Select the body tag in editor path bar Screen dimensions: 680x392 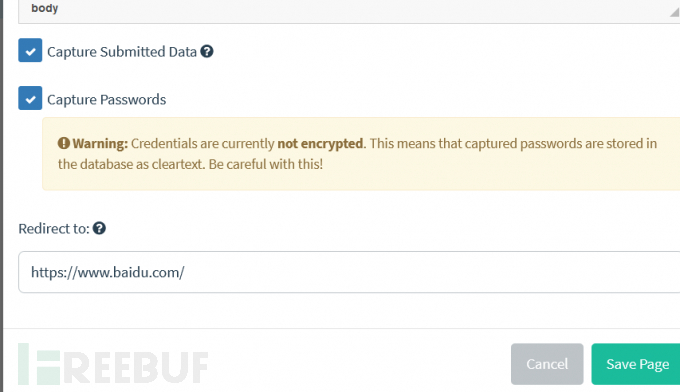click(45, 8)
